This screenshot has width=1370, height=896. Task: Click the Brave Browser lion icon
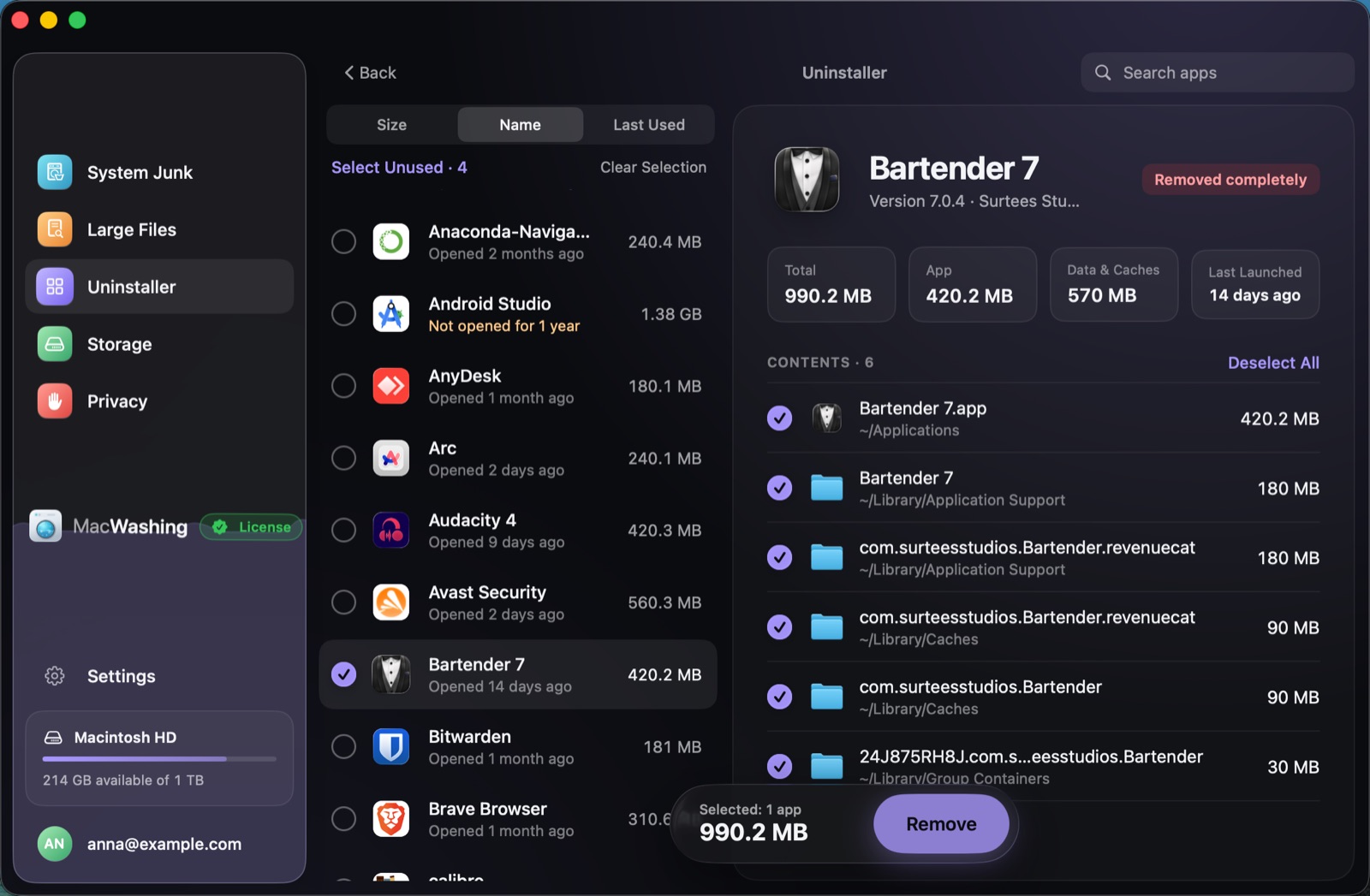point(391,819)
